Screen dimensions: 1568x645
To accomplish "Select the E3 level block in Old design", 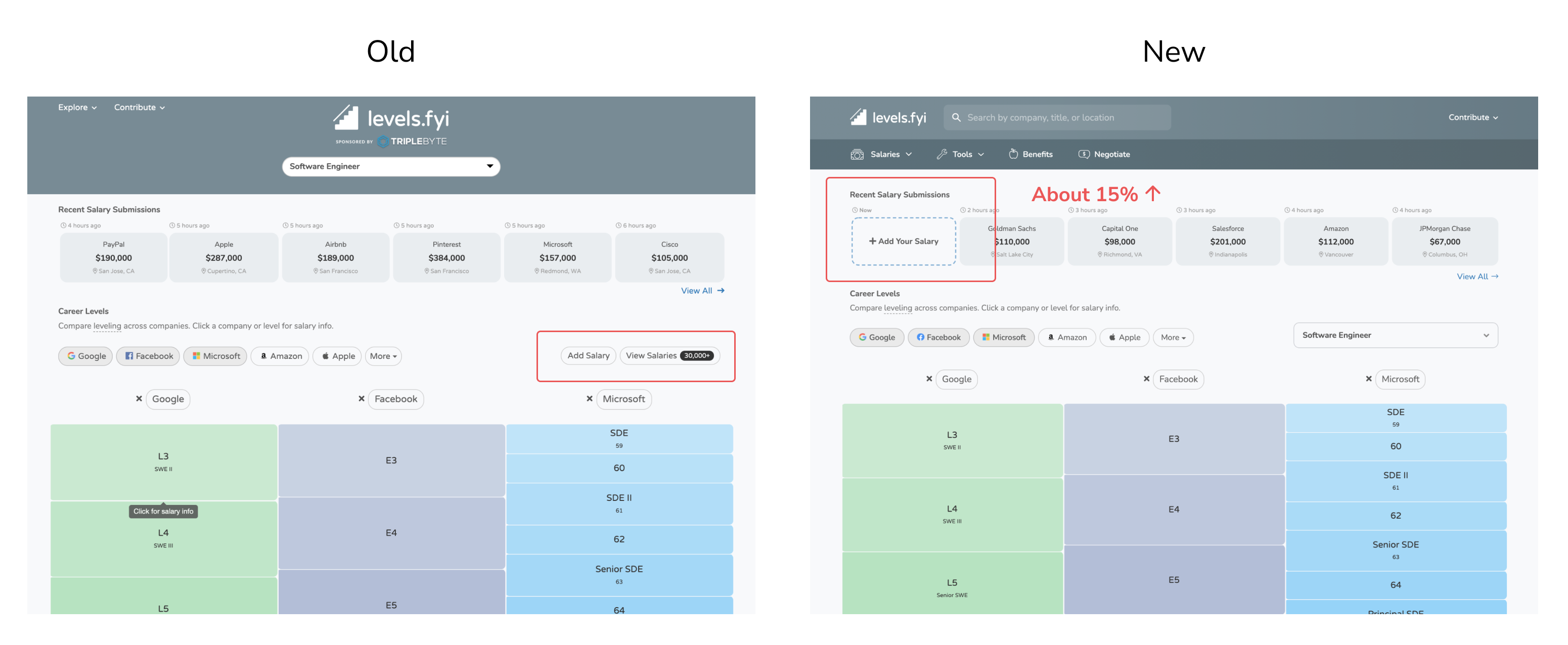I will (391, 460).
